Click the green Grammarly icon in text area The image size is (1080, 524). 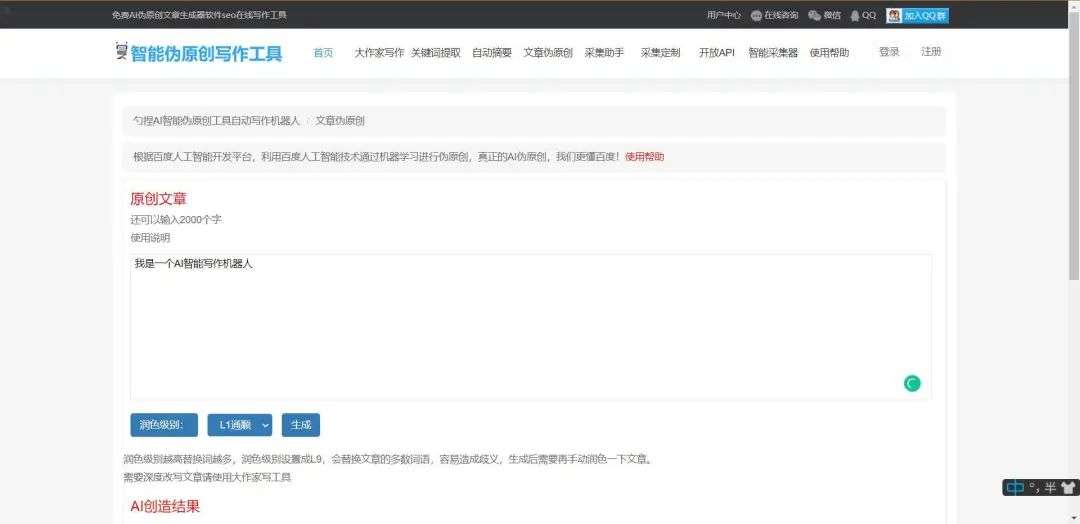[912, 384]
